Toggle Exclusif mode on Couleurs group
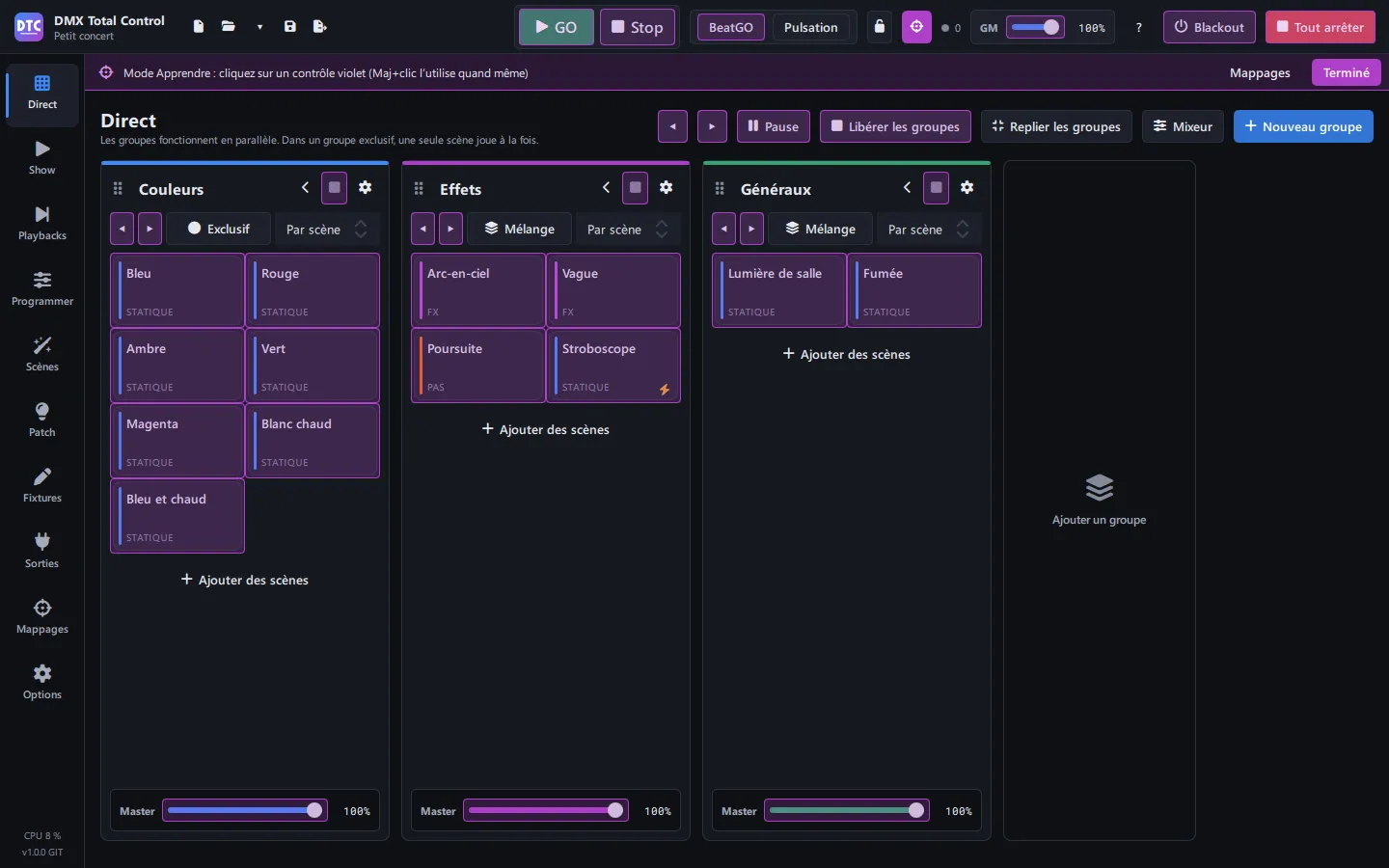 click(x=218, y=230)
